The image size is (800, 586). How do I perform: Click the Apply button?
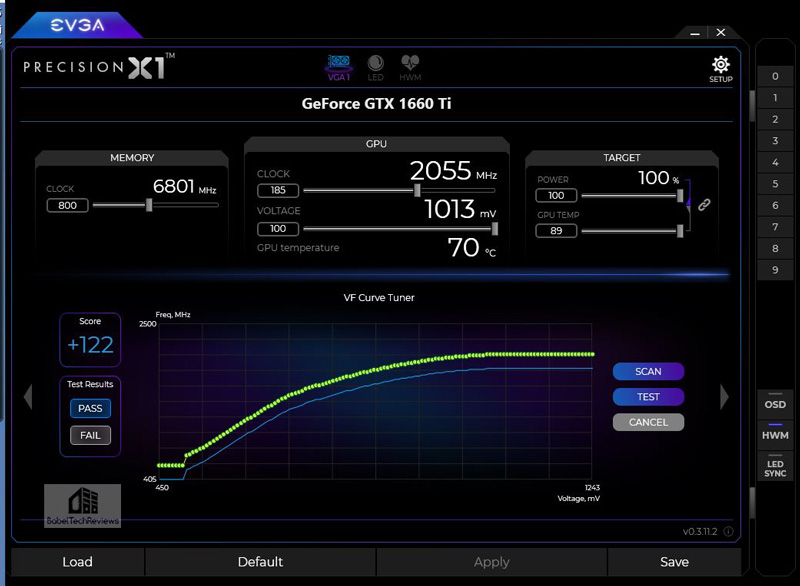point(491,562)
